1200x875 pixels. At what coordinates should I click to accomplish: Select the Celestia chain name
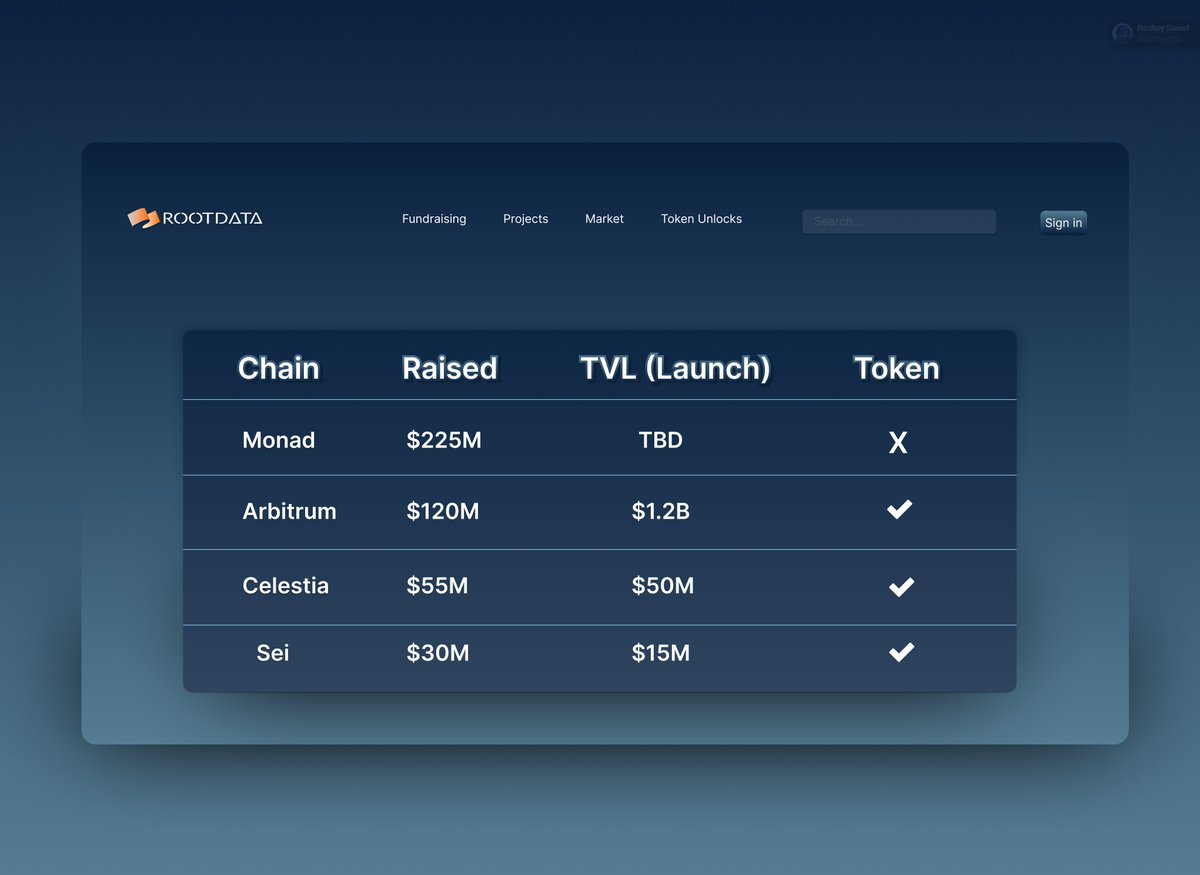(x=285, y=585)
